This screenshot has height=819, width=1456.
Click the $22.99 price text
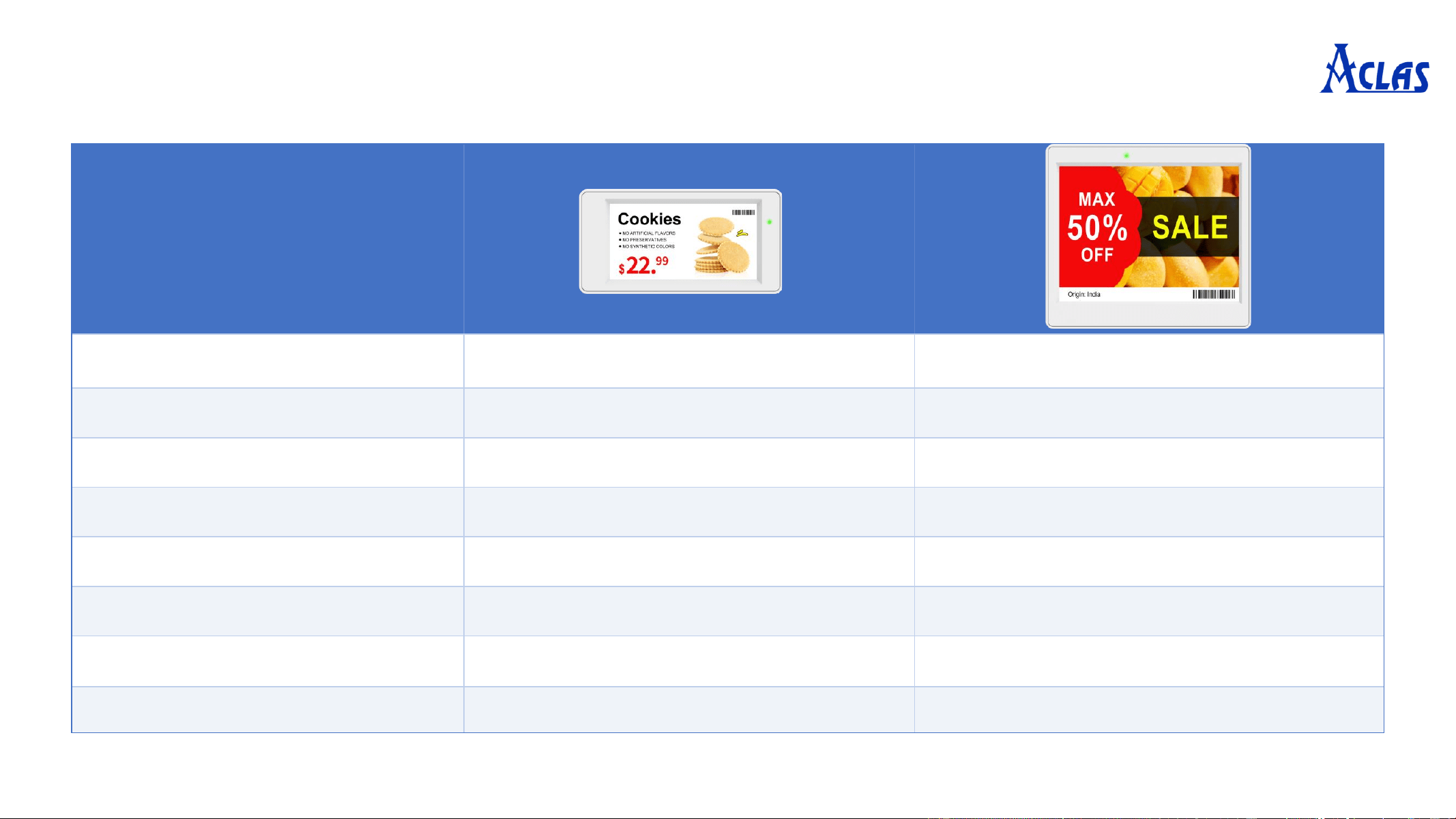(643, 265)
